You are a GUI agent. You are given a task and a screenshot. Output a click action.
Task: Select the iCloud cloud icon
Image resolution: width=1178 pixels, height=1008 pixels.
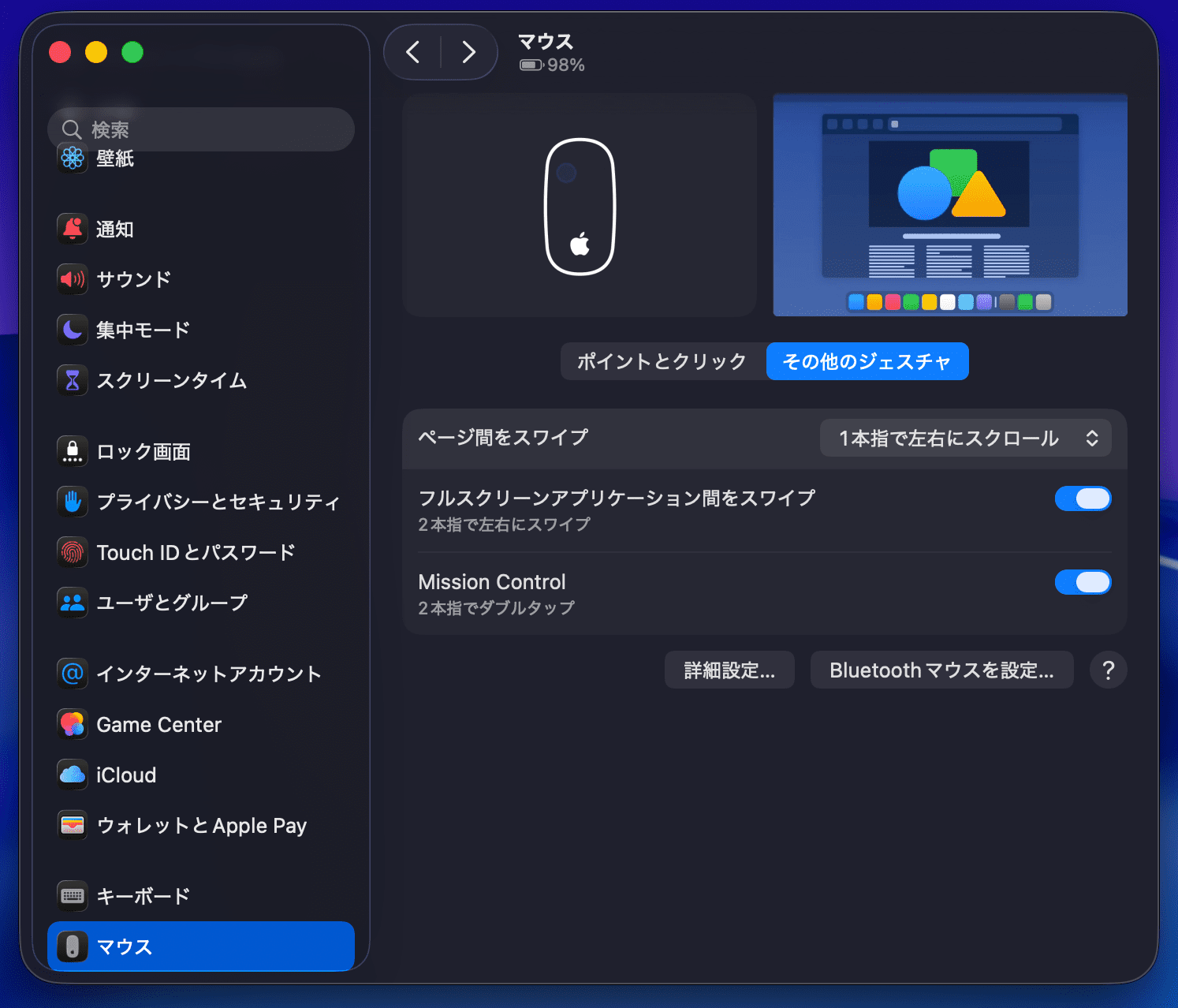[73, 775]
